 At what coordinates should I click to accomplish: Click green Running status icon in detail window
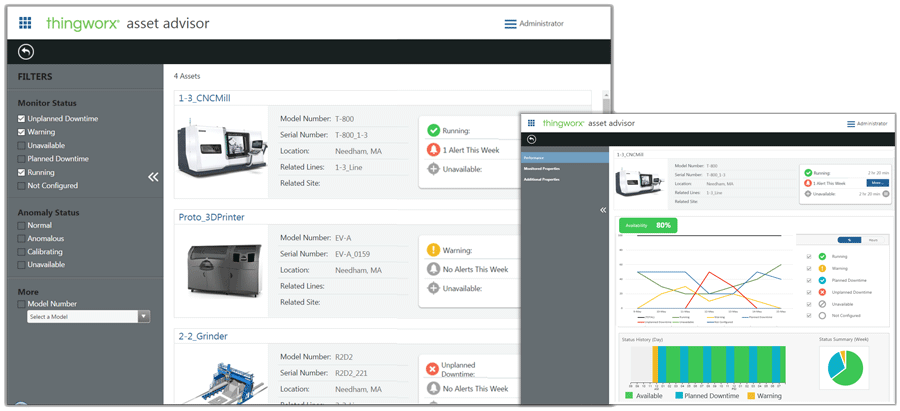pyautogui.click(x=808, y=172)
